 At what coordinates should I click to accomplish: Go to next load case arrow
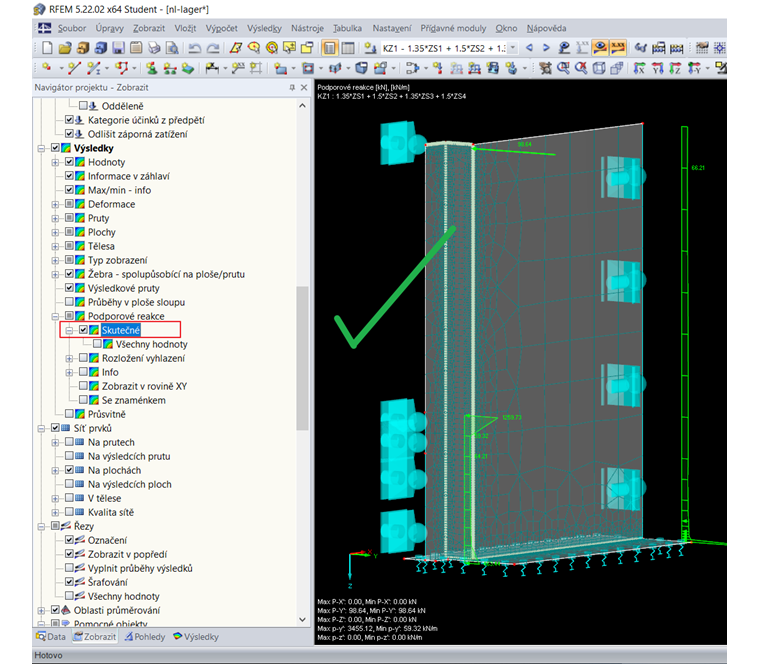pyautogui.click(x=546, y=48)
